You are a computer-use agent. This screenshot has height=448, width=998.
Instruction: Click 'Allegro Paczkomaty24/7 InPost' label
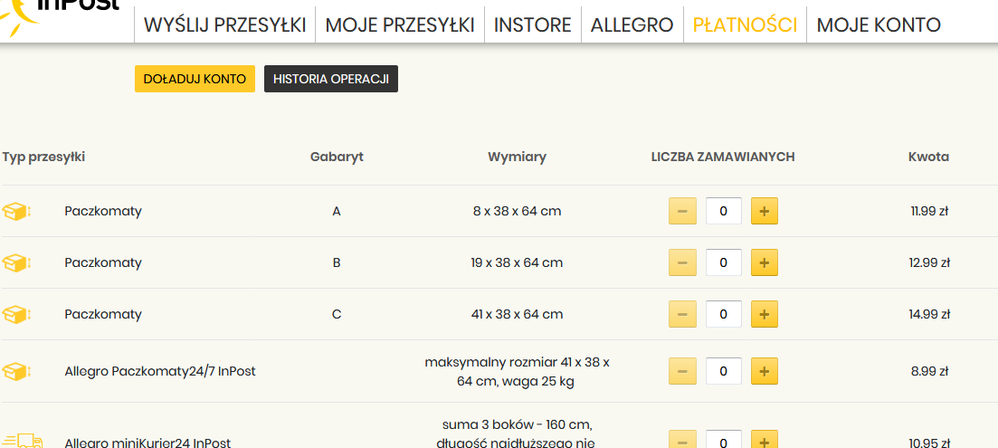160,372
